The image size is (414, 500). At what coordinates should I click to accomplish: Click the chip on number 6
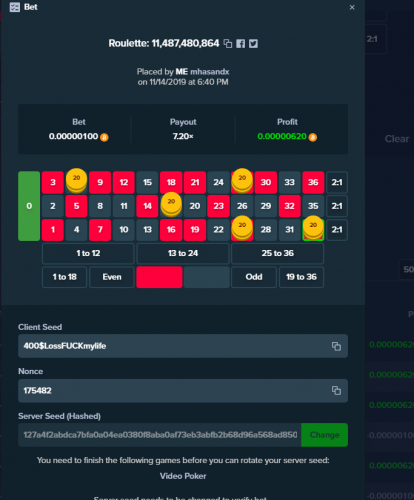(x=77, y=181)
